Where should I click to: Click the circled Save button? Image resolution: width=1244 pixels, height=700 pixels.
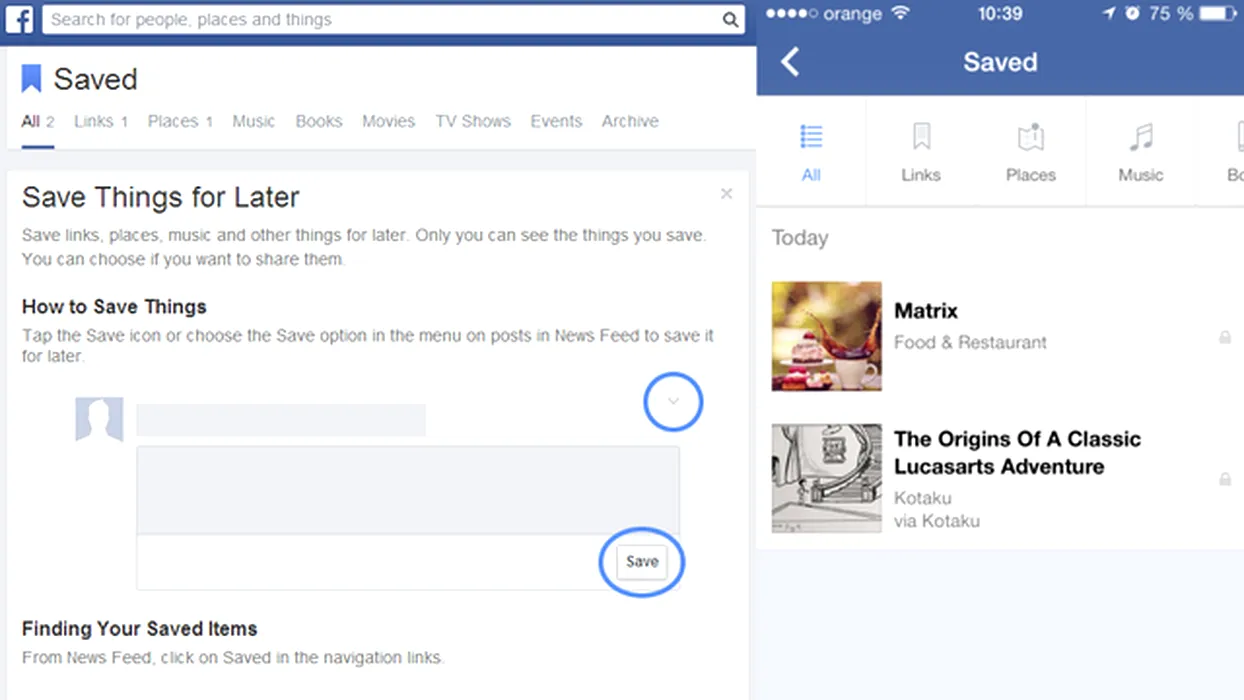[641, 562]
